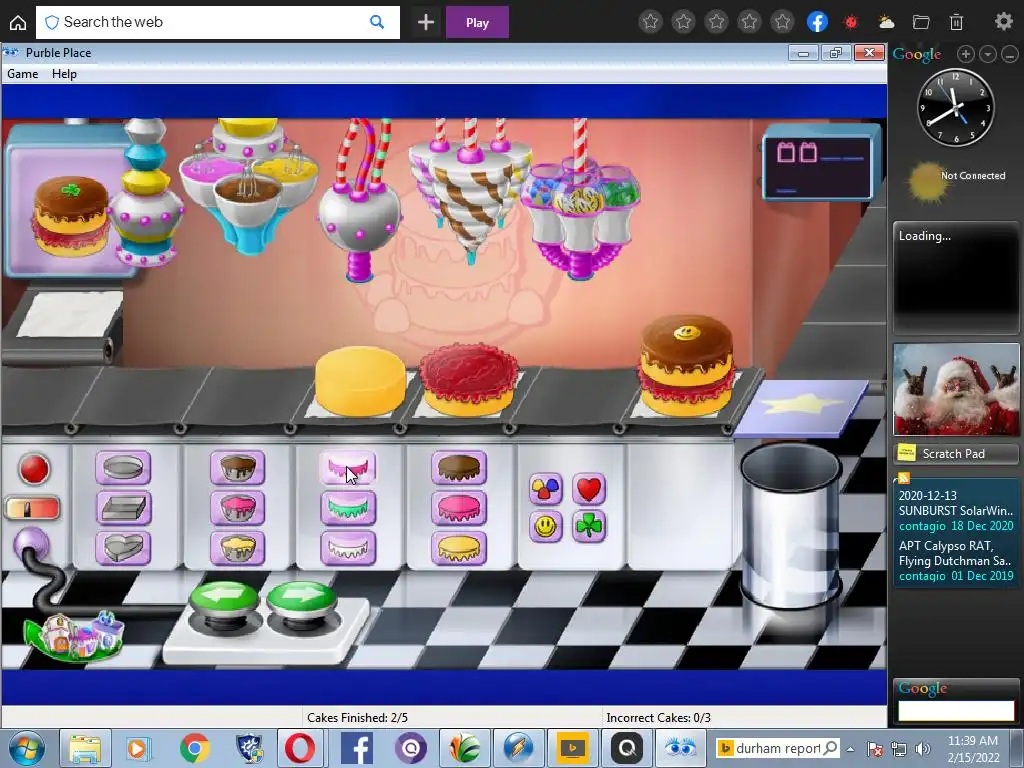
Task: Click the red-frosted cake on conveyor
Action: coord(469,380)
